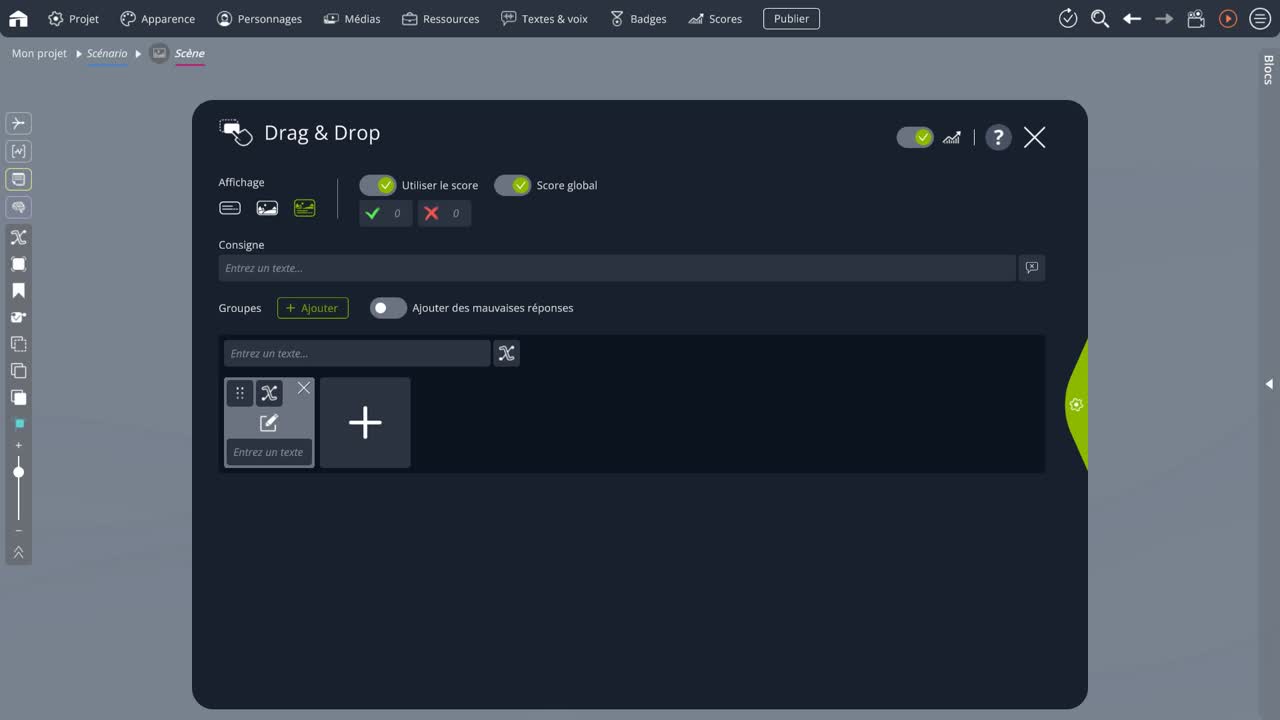The height and width of the screenshot is (720, 1280).
Task: Open the hamburger menu icon at top right
Action: 1260,18
